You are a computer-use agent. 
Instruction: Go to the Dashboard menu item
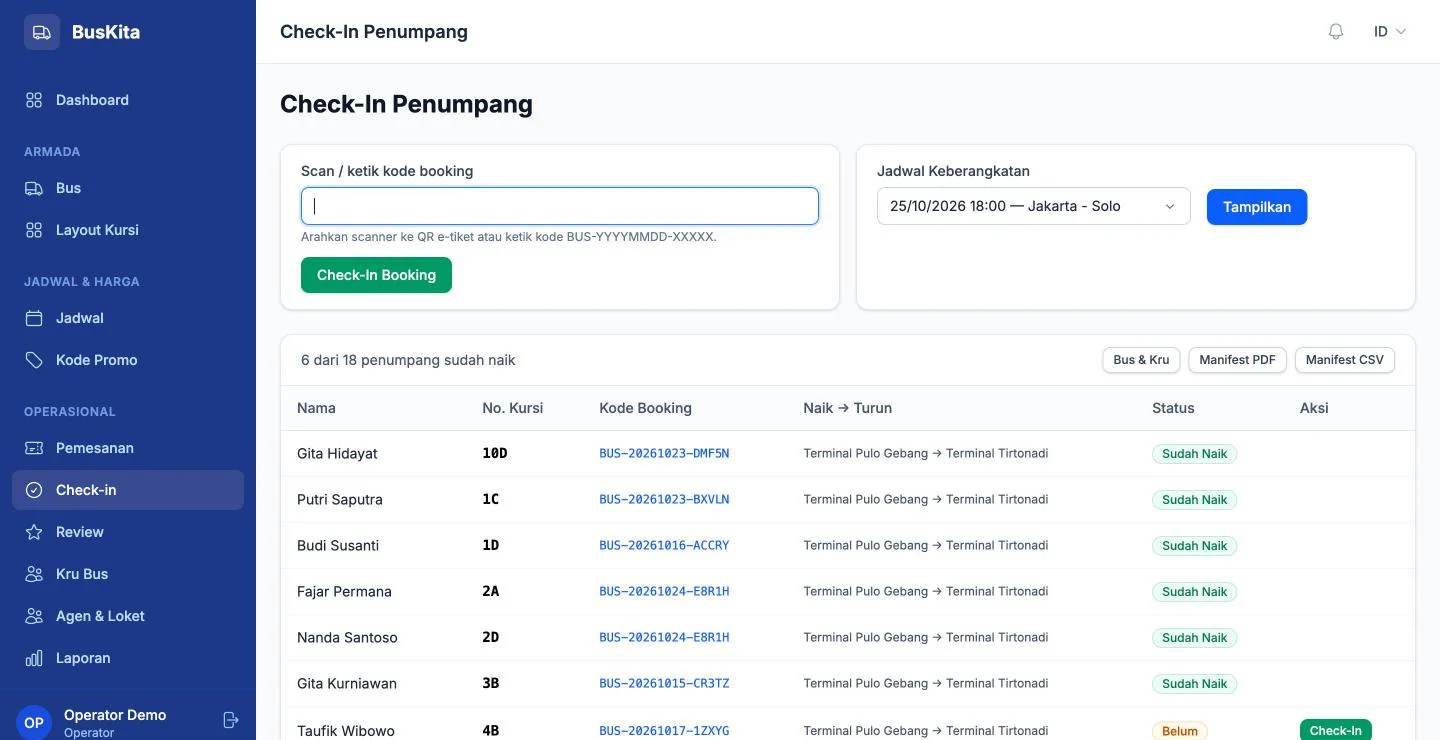tap(128, 100)
